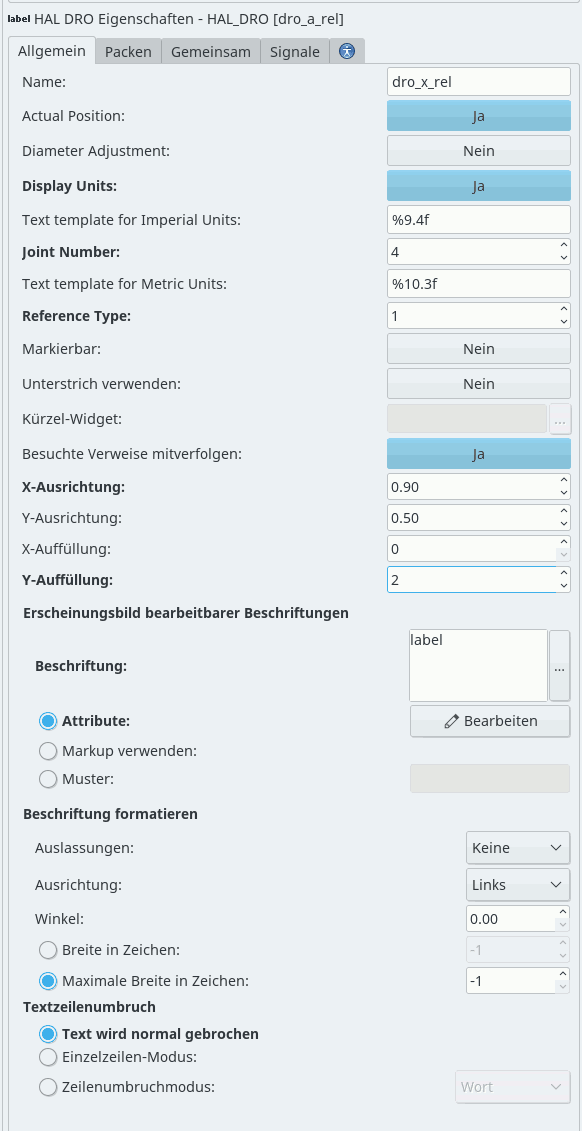Toggle the Unterstrich verwenden button
This screenshot has height=1131, width=582.
point(479,384)
